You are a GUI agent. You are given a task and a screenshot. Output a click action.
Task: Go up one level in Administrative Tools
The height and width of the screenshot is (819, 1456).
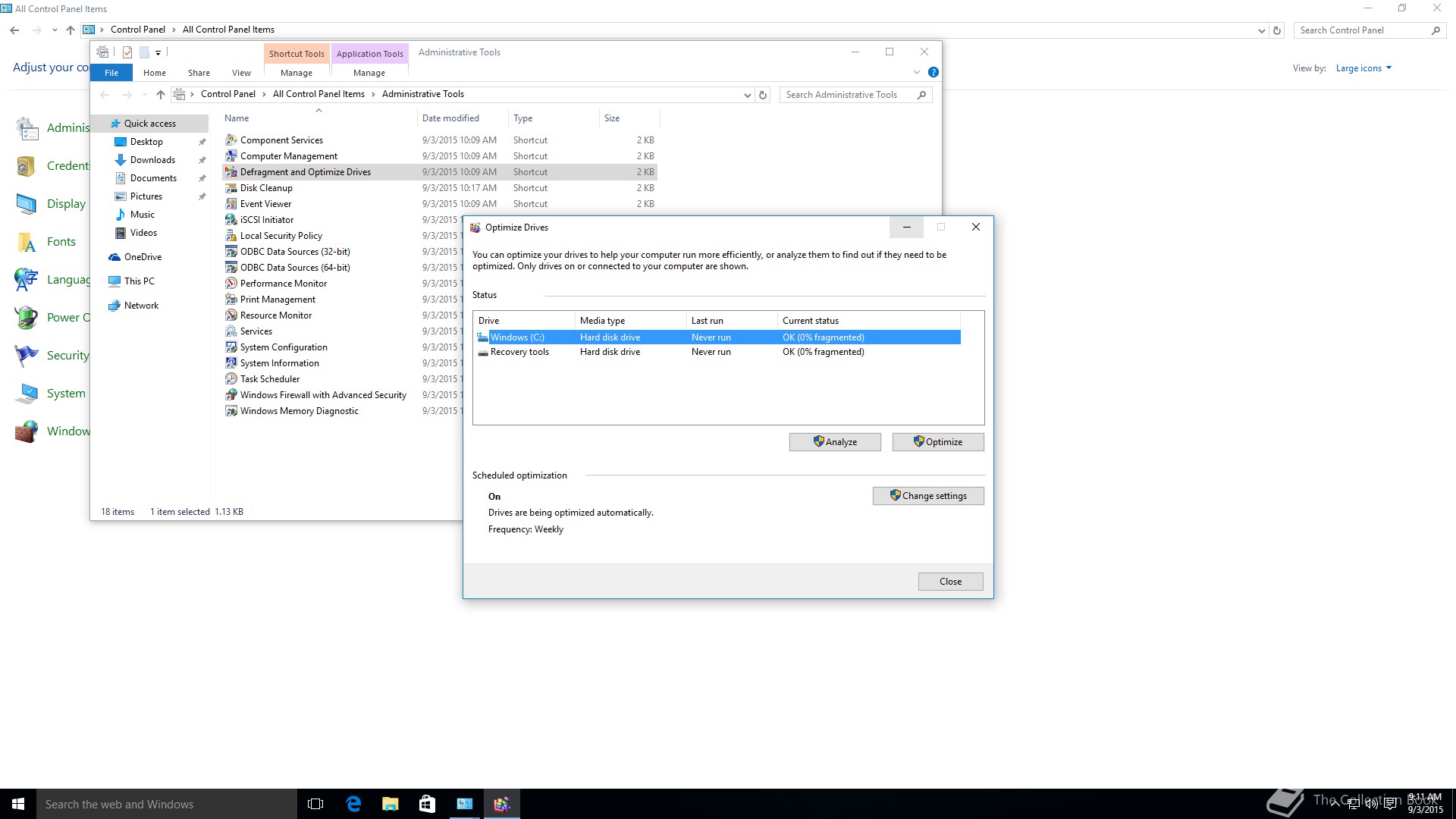point(160,95)
